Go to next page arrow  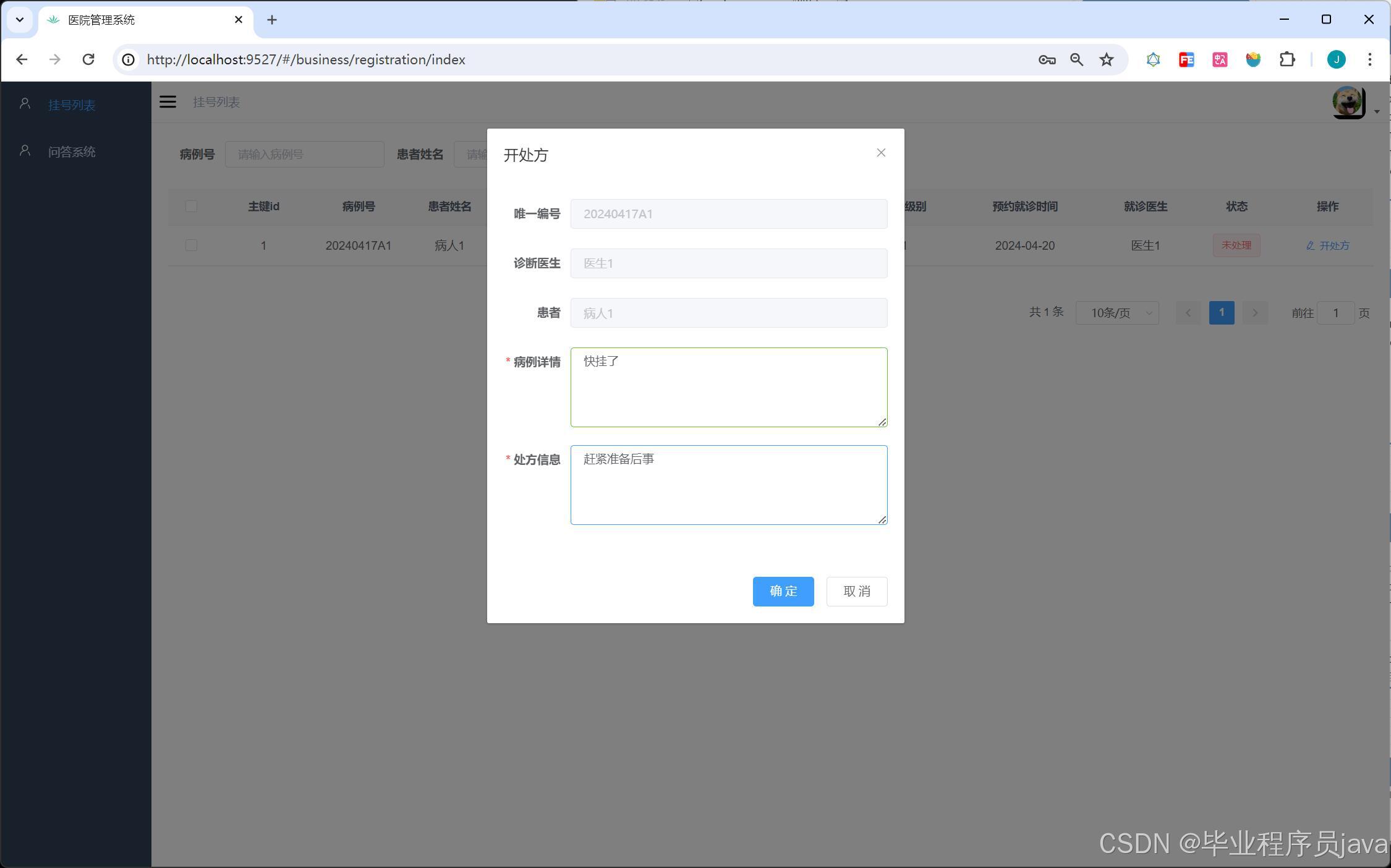1255,313
